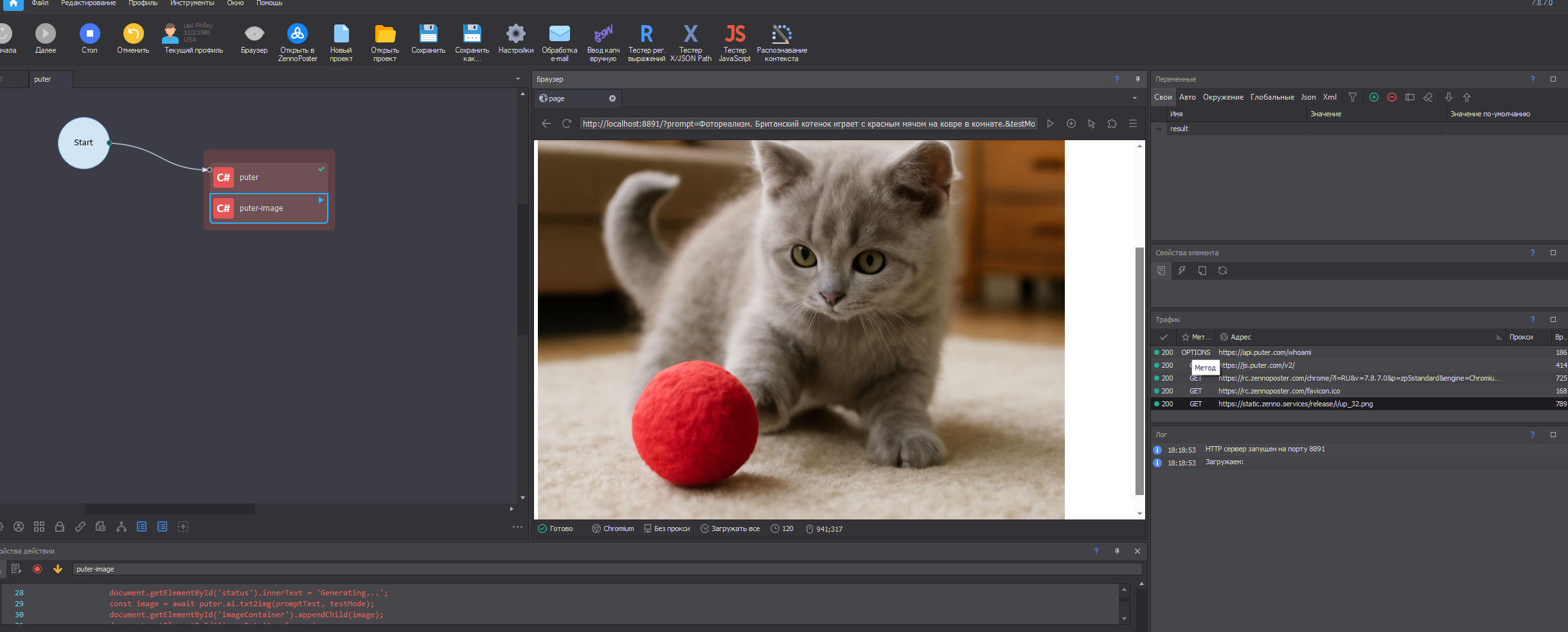Open the Инструменты menu

[x=192, y=3]
